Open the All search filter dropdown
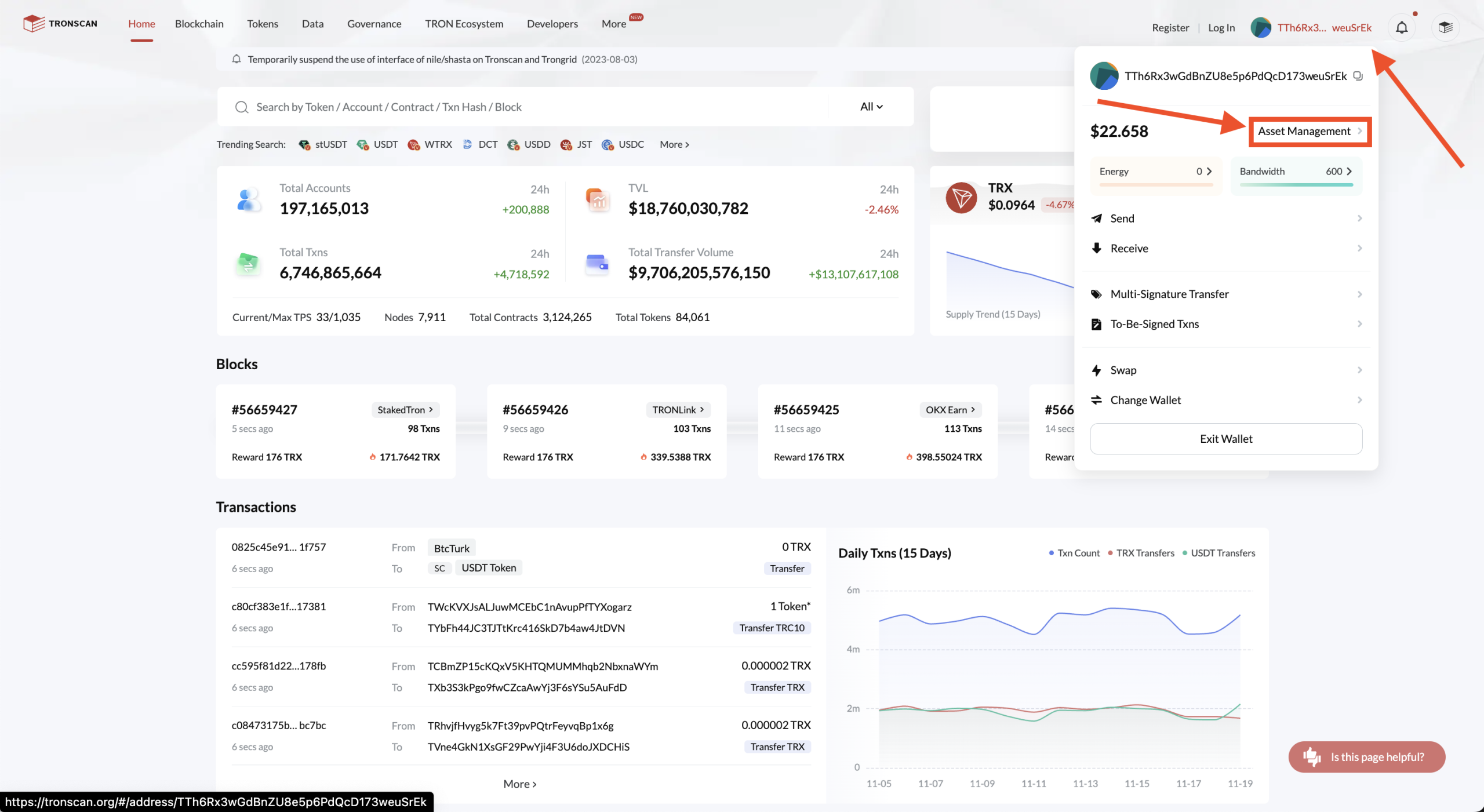 click(871, 107)
